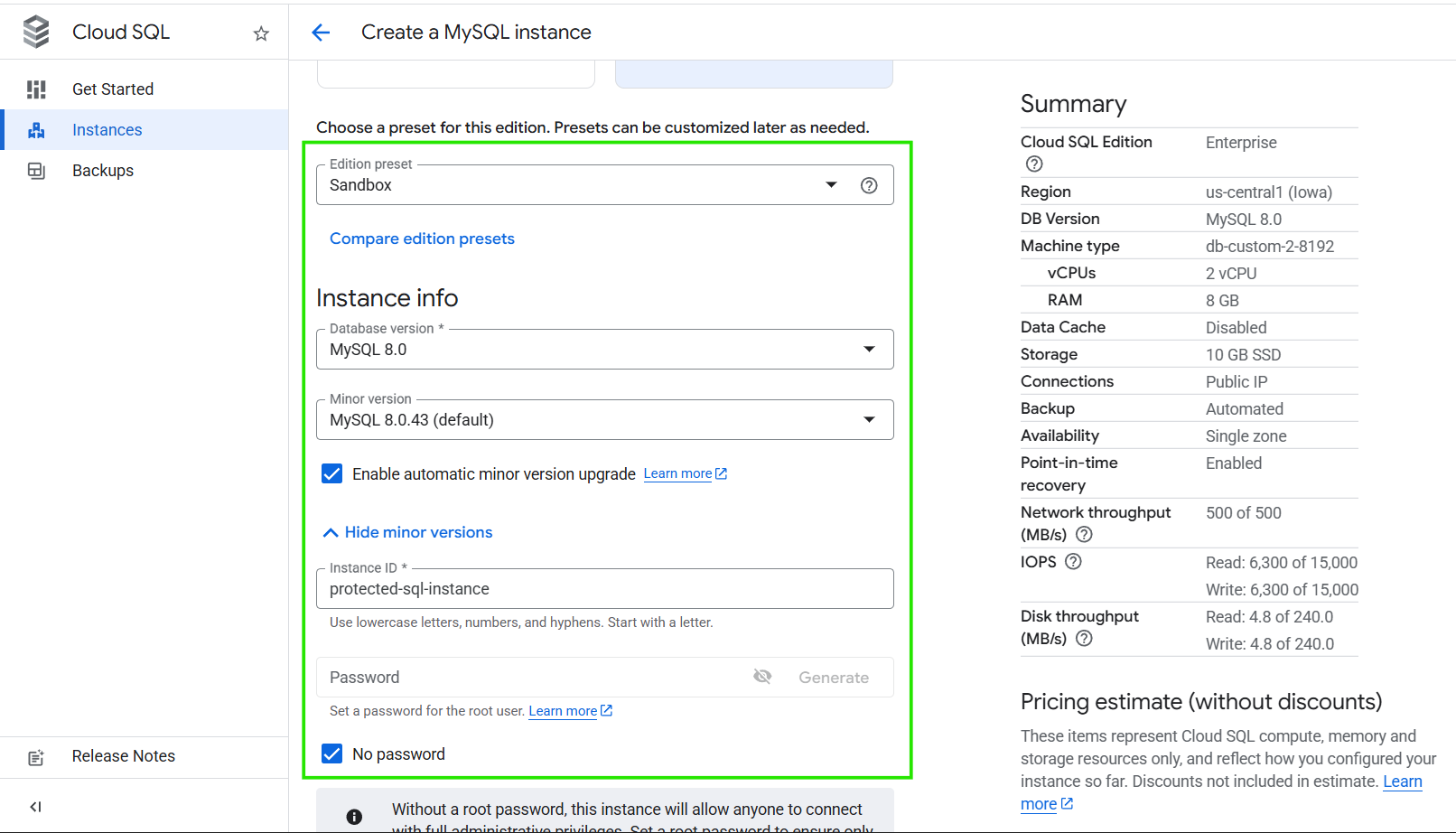Collapse the left navigation panel
Viewport: 1456px width, 833px height.
35,807
